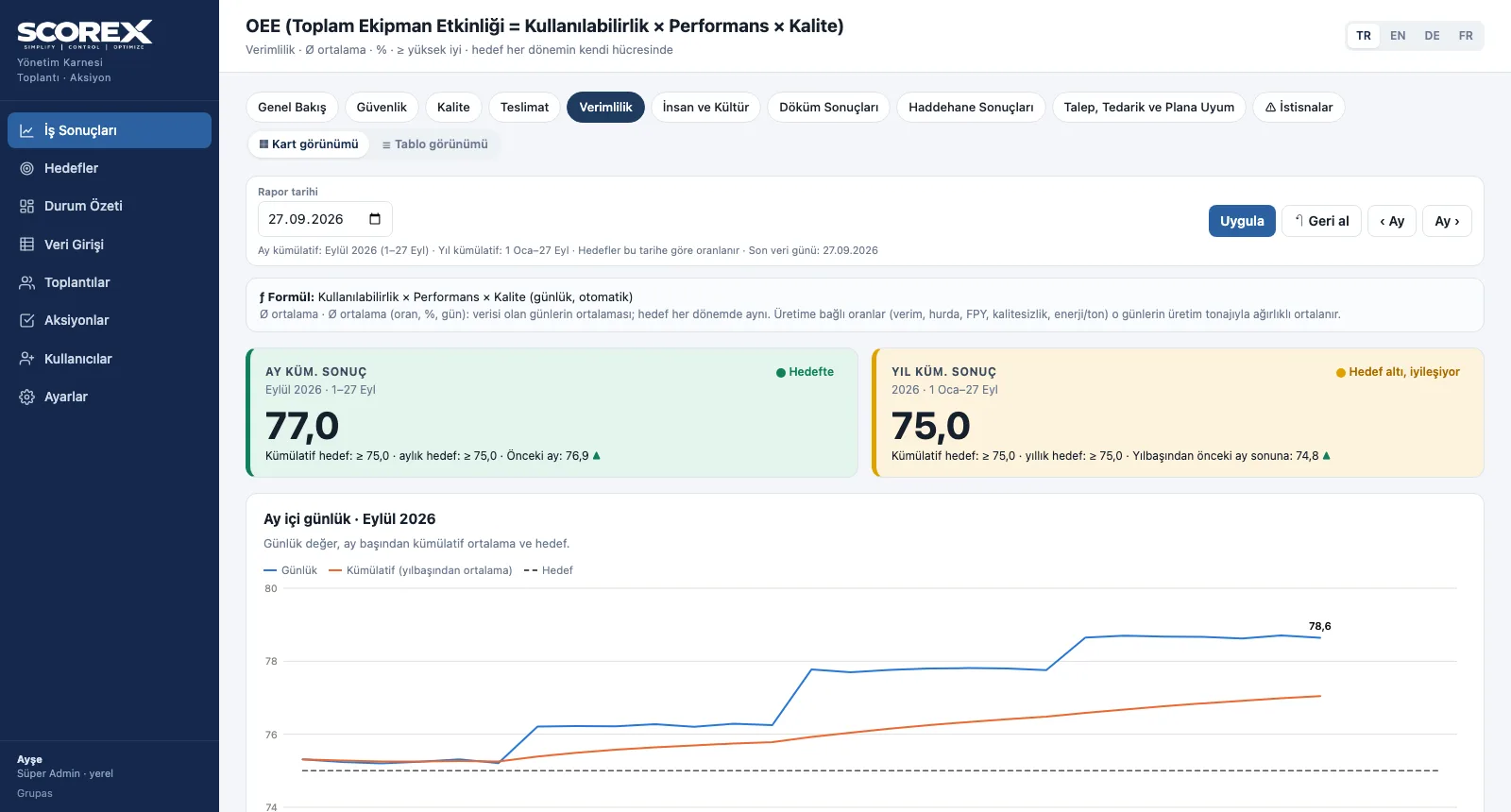Click the Durum Özeti grid icon
Viewport: 1511px width, 812px height.
(27, 206)
